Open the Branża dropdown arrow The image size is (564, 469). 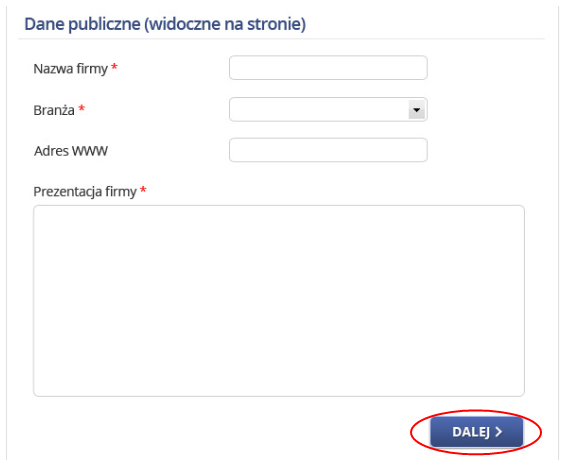pos(417,109)
